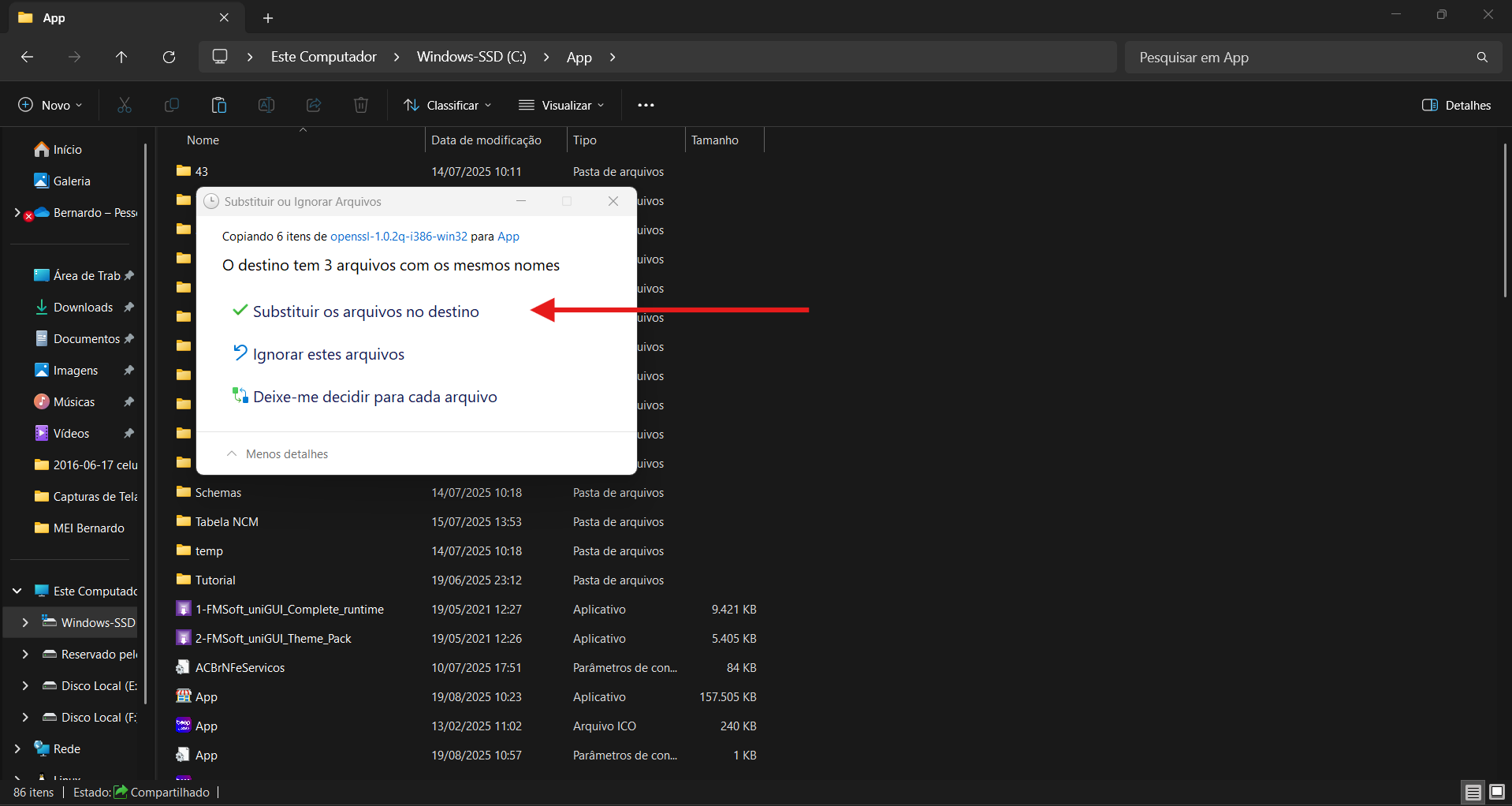Switch to large thumbnails view in status bar
The image size is (1512, 806).
pos(1496,792)
